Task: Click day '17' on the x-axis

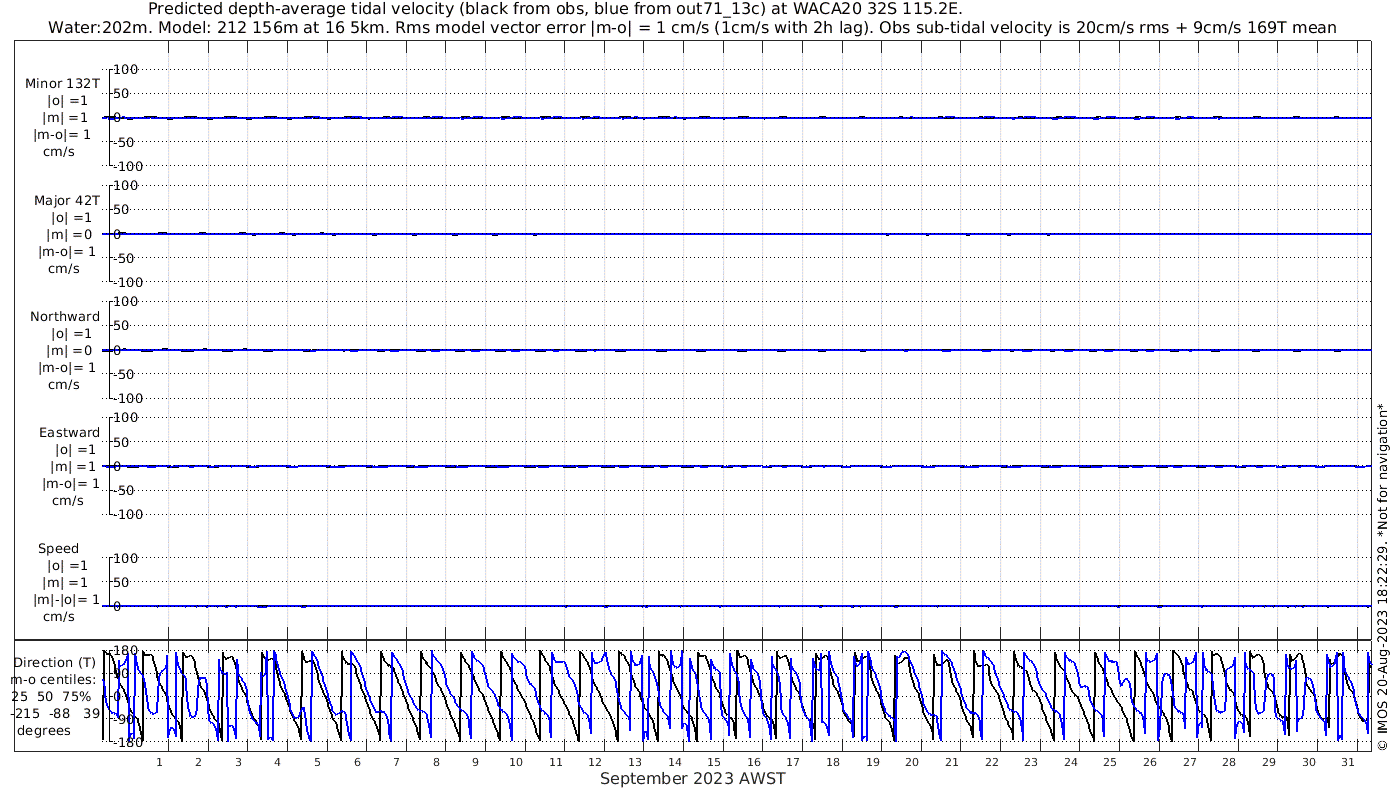Action: (794, 762)
